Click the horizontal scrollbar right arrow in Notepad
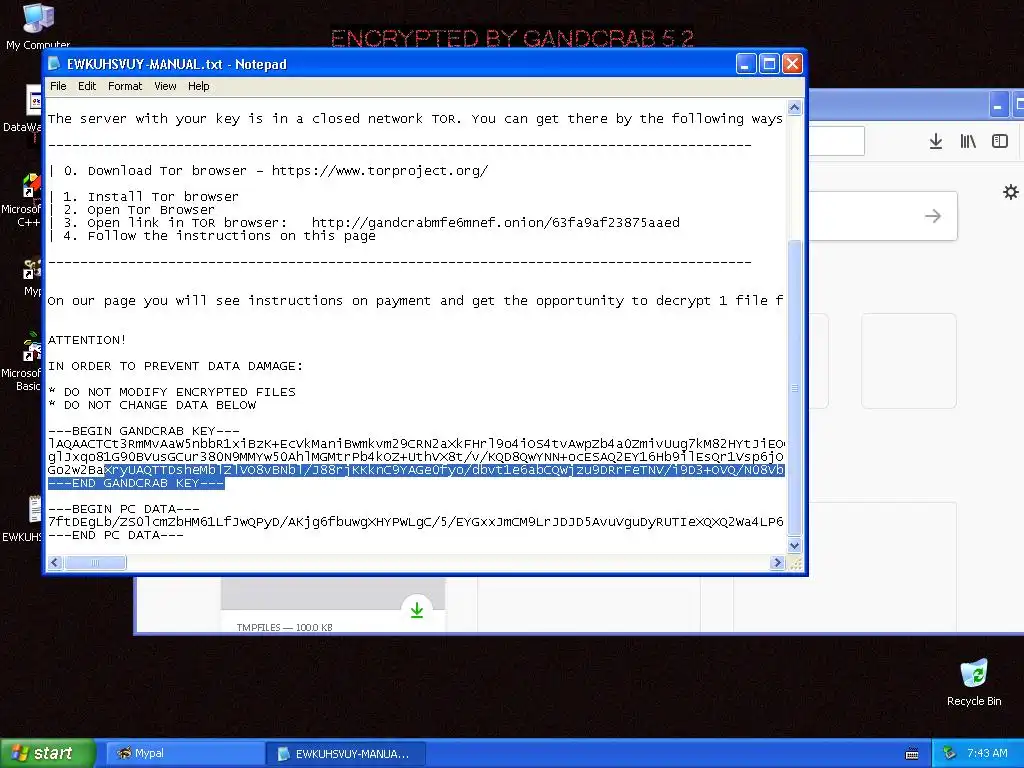1024x768 pixels. click(x=777, y=562)
